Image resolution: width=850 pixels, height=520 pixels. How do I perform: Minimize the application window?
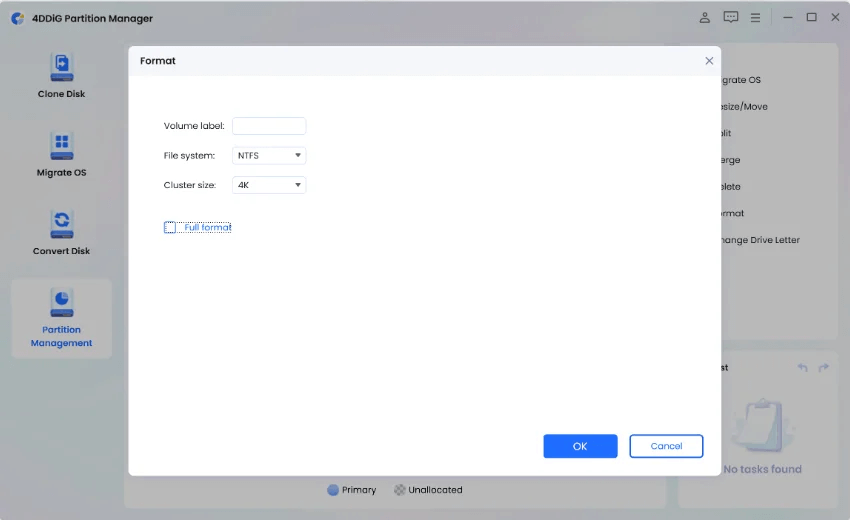[788, 18]
